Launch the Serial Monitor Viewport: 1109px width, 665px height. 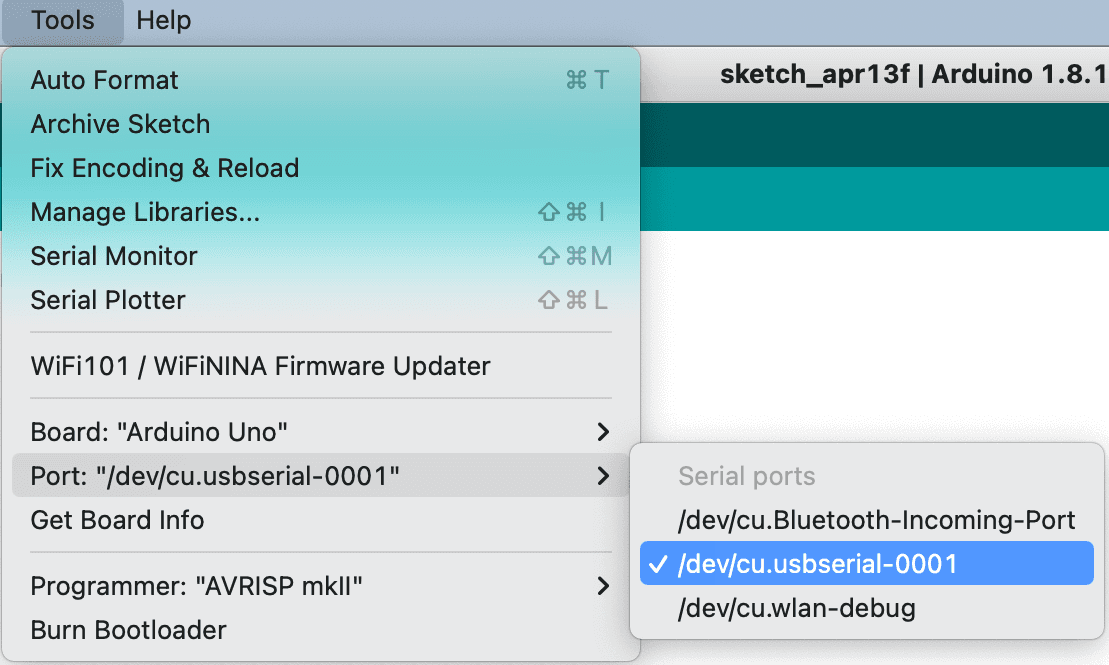click(112, 256)
